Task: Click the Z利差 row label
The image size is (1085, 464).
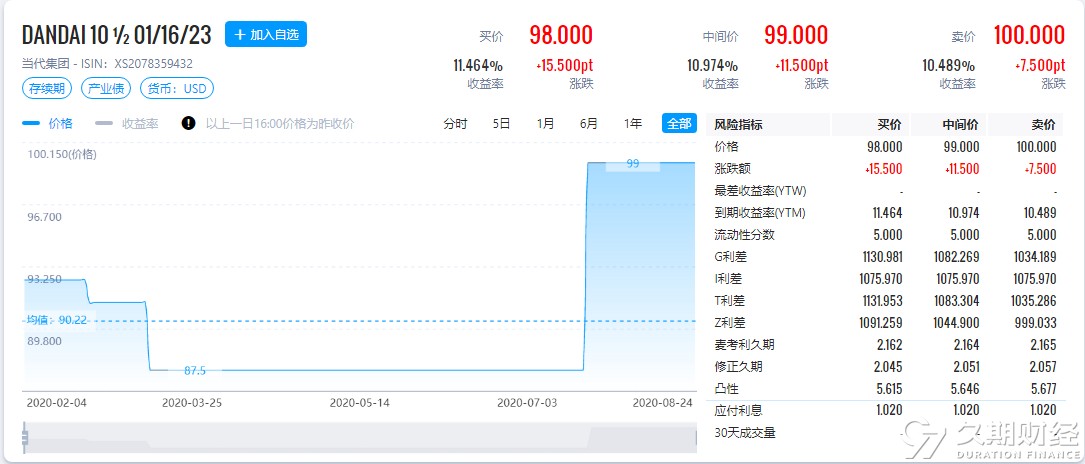Action: [729, 322]
